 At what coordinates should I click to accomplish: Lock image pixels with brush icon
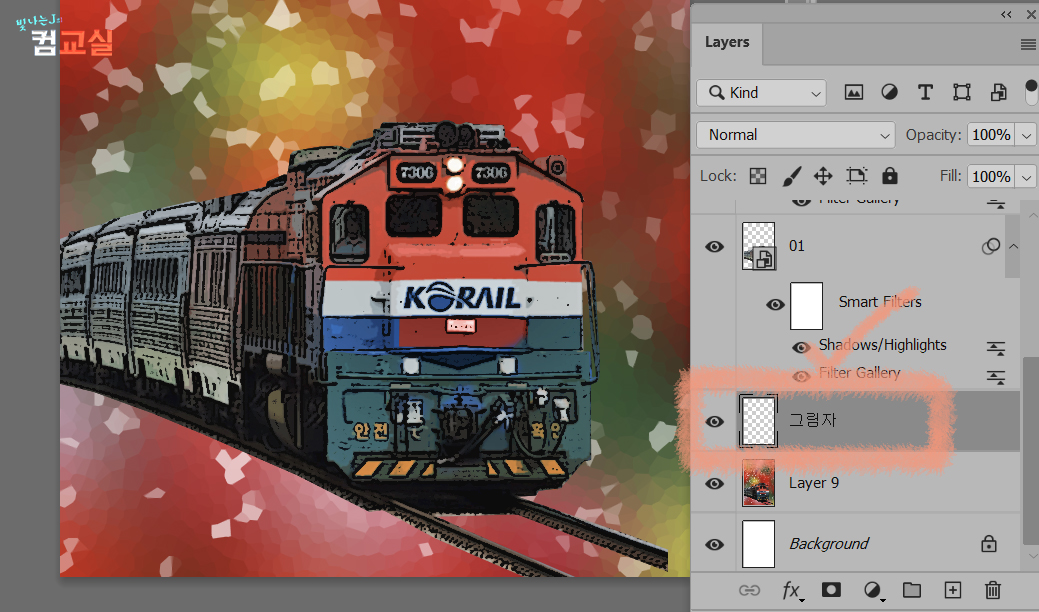coord(791,176)
